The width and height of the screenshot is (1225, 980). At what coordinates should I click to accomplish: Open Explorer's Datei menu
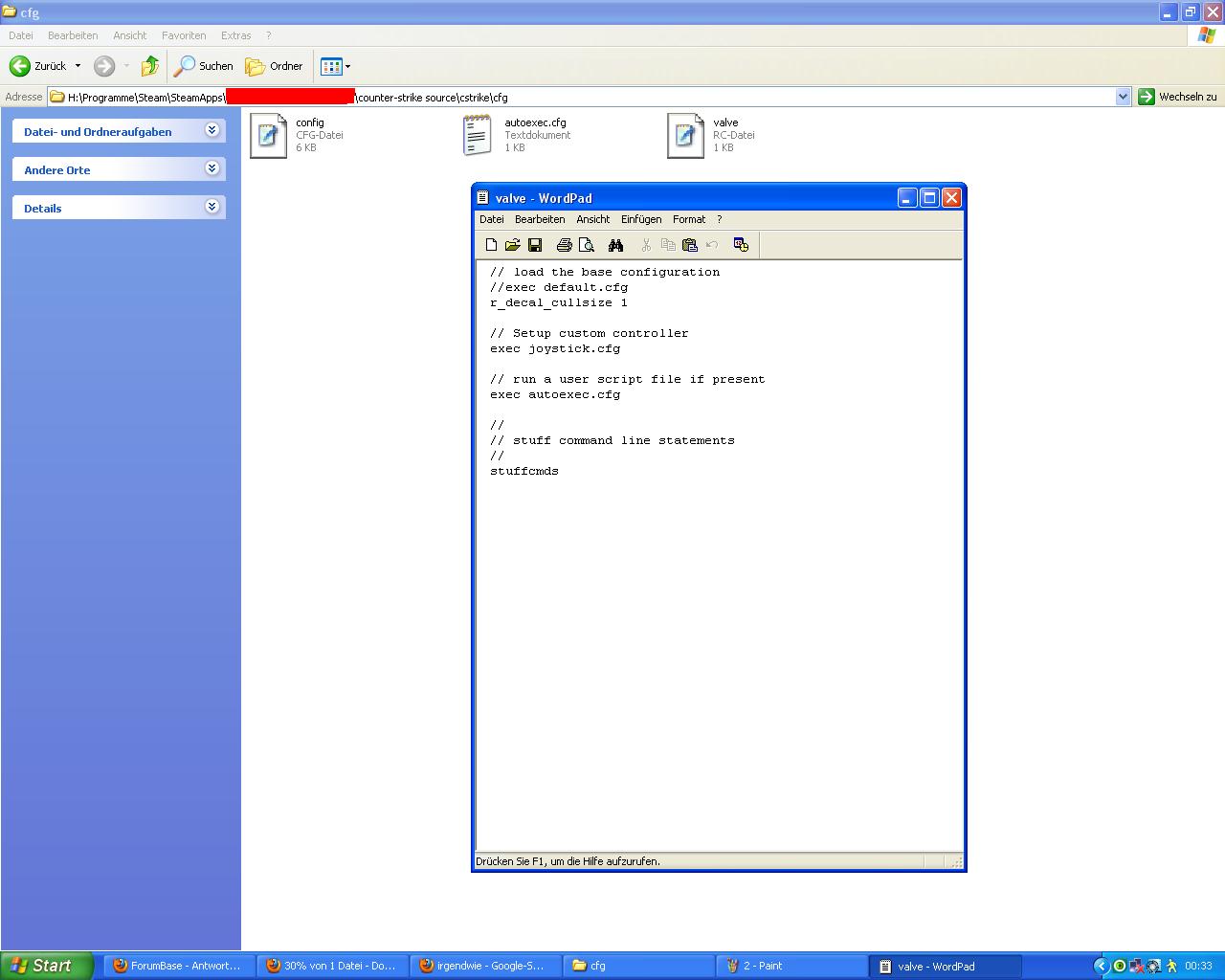point(21,35)
